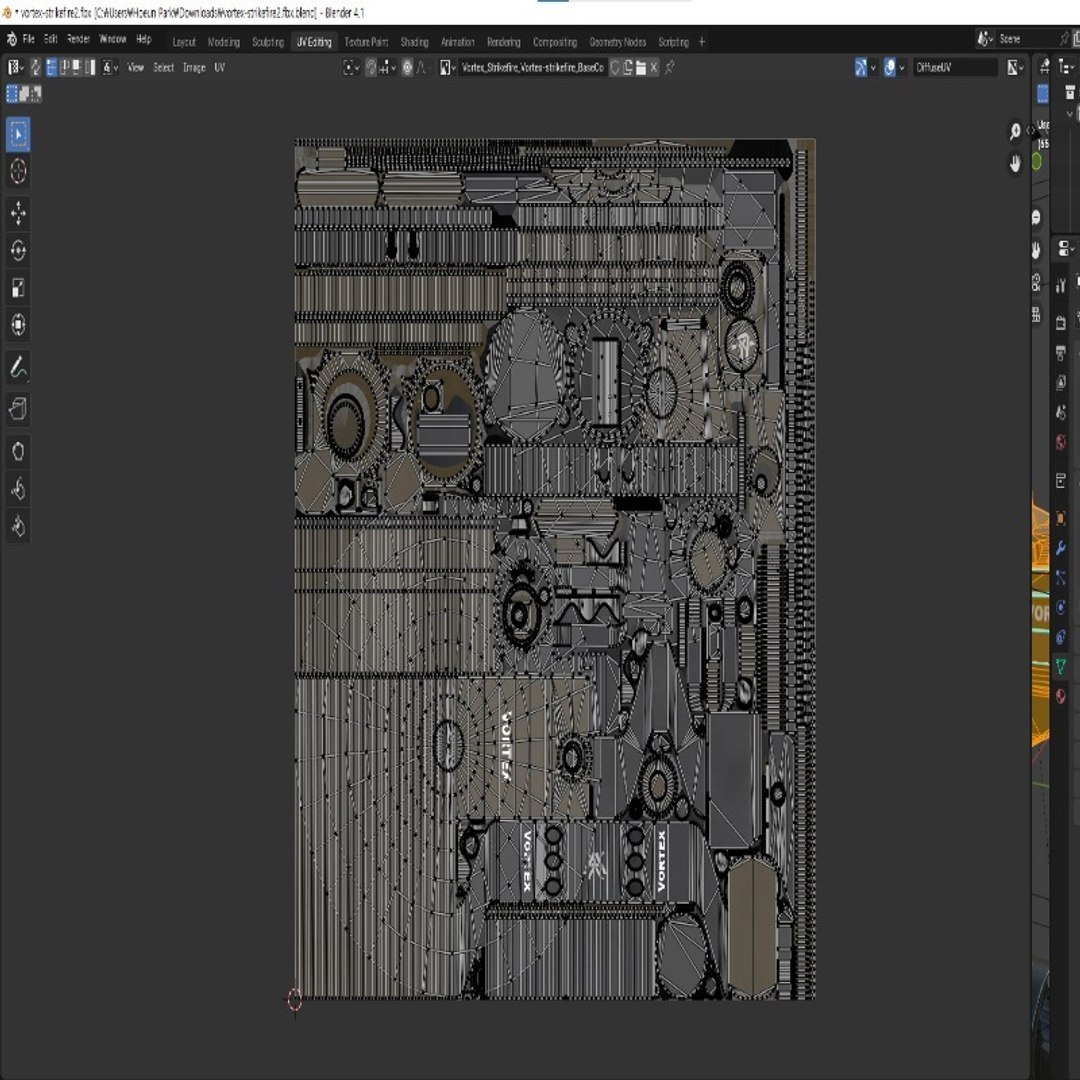1080x1080 pixels.
Task: Open the folder icon to load an image
Action: (641, 68)
